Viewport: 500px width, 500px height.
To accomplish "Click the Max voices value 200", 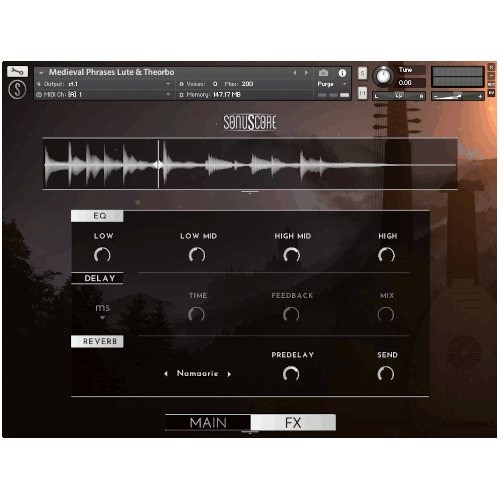I will [x=247, y=84].
